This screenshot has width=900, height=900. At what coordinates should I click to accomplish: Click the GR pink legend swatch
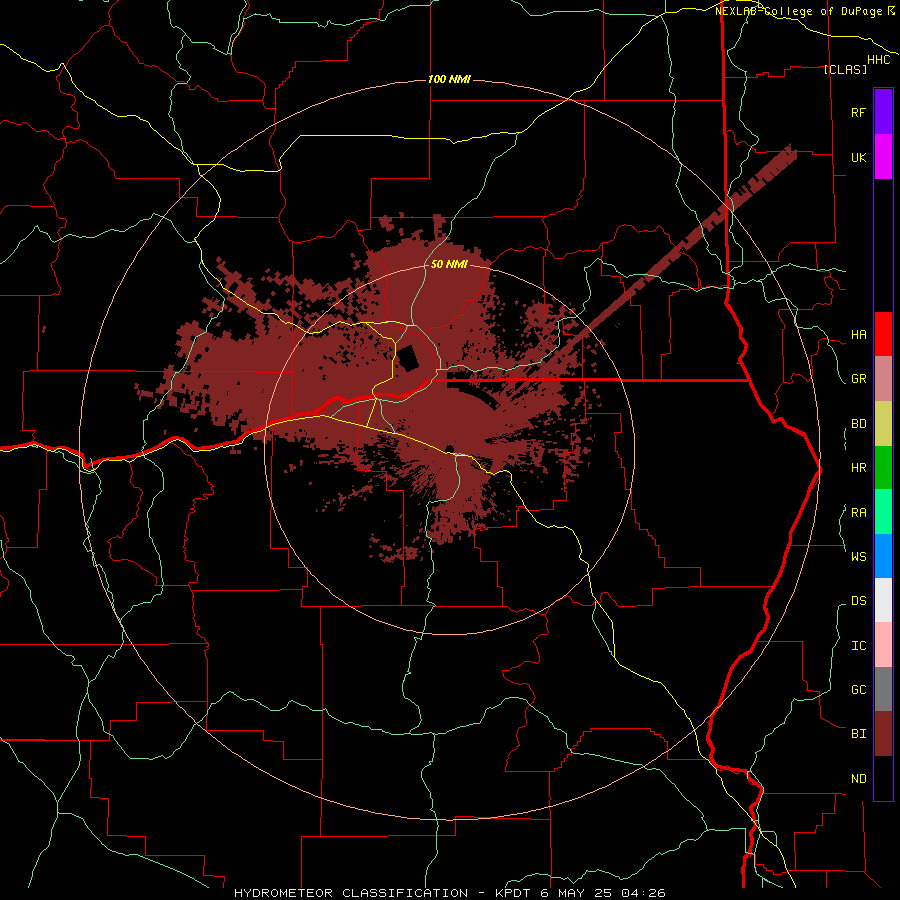tap(883, 379)
